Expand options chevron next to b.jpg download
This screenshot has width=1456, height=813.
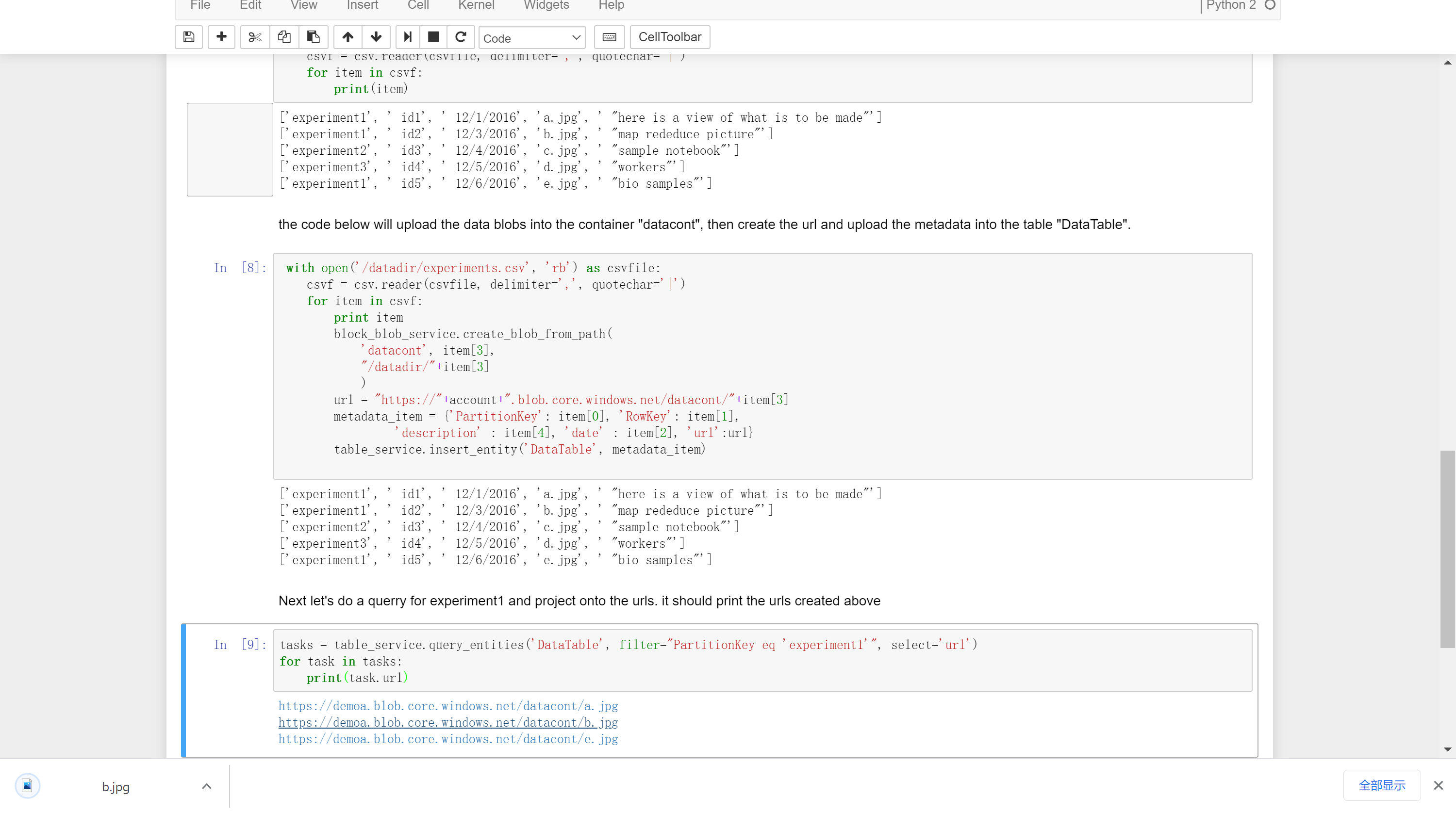[x=207, y=786]
